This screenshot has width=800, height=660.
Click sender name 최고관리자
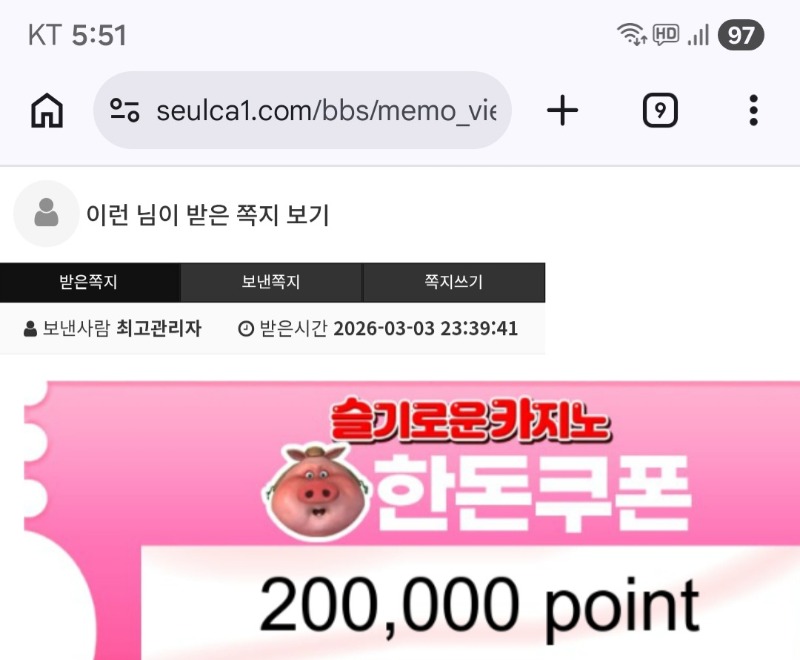click(x=159, y=328)
